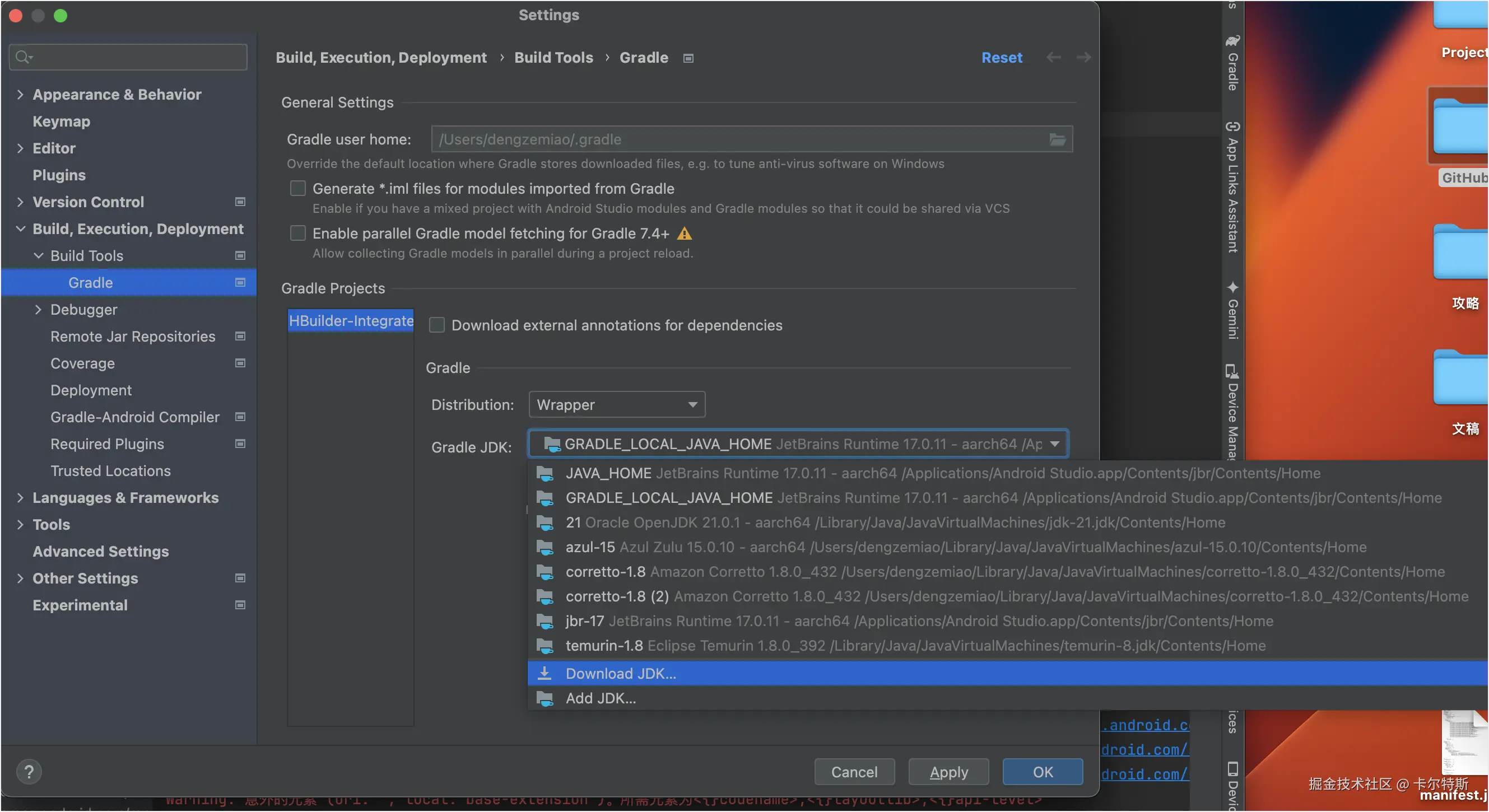Expand Languages & Frameworks section
Viewport: 1489px width, 812px height.
(x=20, y=498)
